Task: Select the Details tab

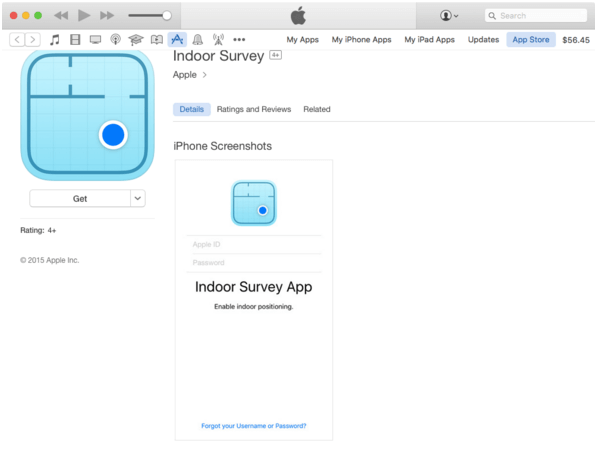Action: 192,109
